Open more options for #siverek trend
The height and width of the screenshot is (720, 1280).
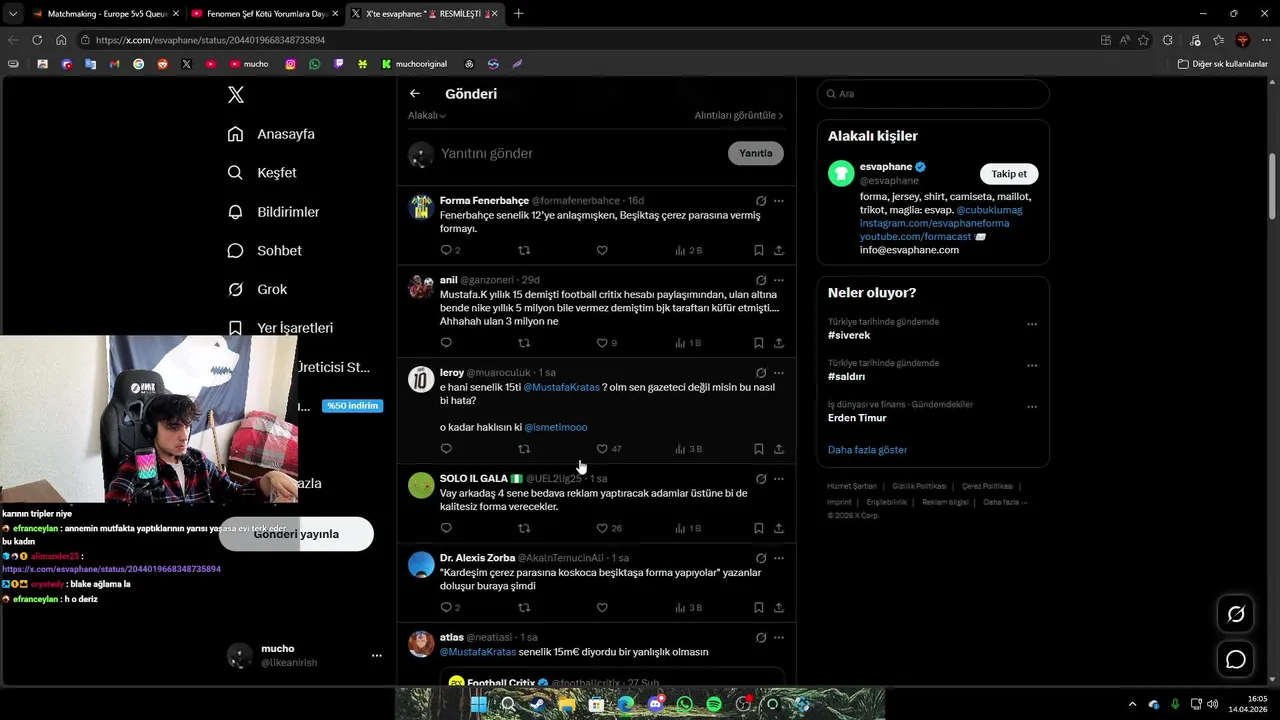[x=1032, y=325]
